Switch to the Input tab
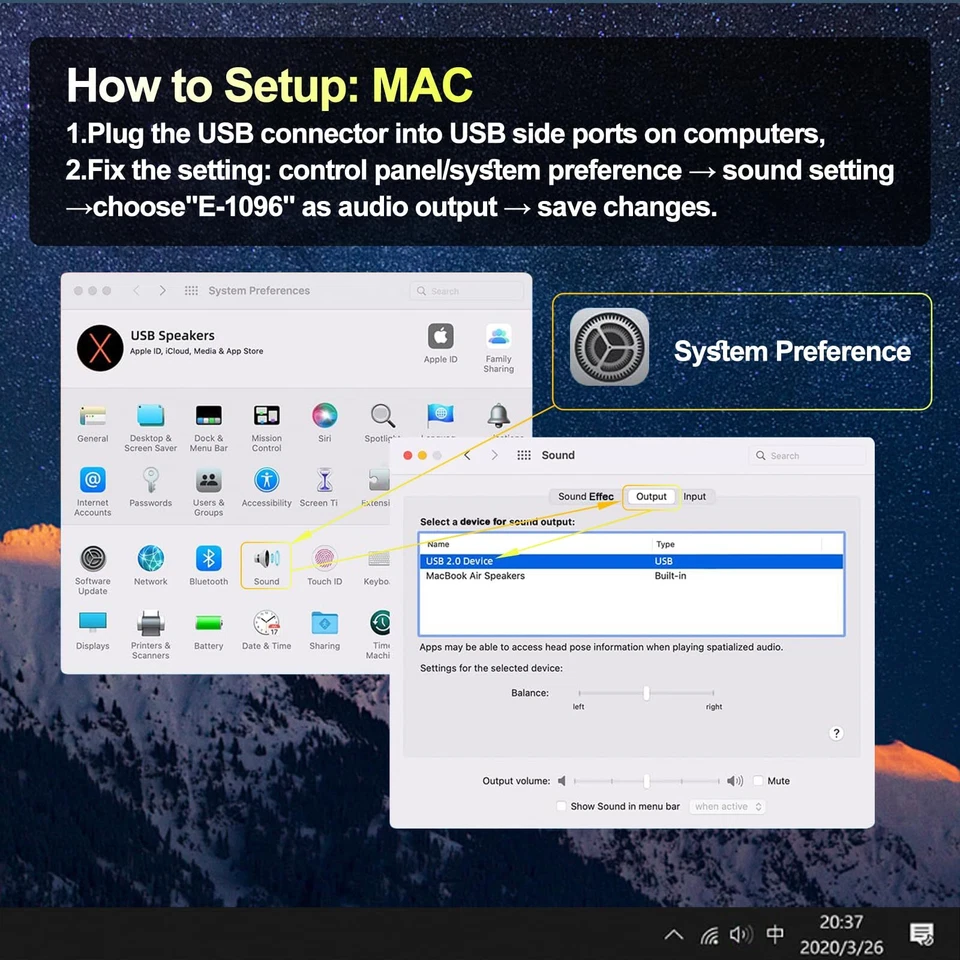 694,497
